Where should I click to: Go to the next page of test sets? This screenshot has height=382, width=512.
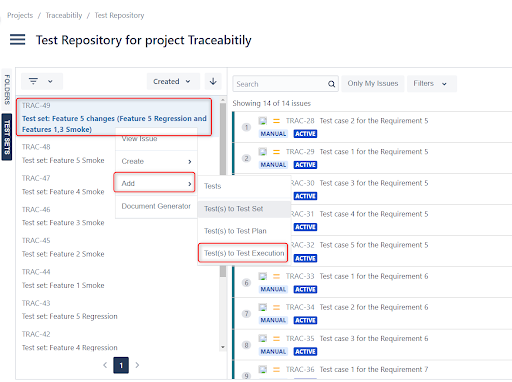coord(137,365)
